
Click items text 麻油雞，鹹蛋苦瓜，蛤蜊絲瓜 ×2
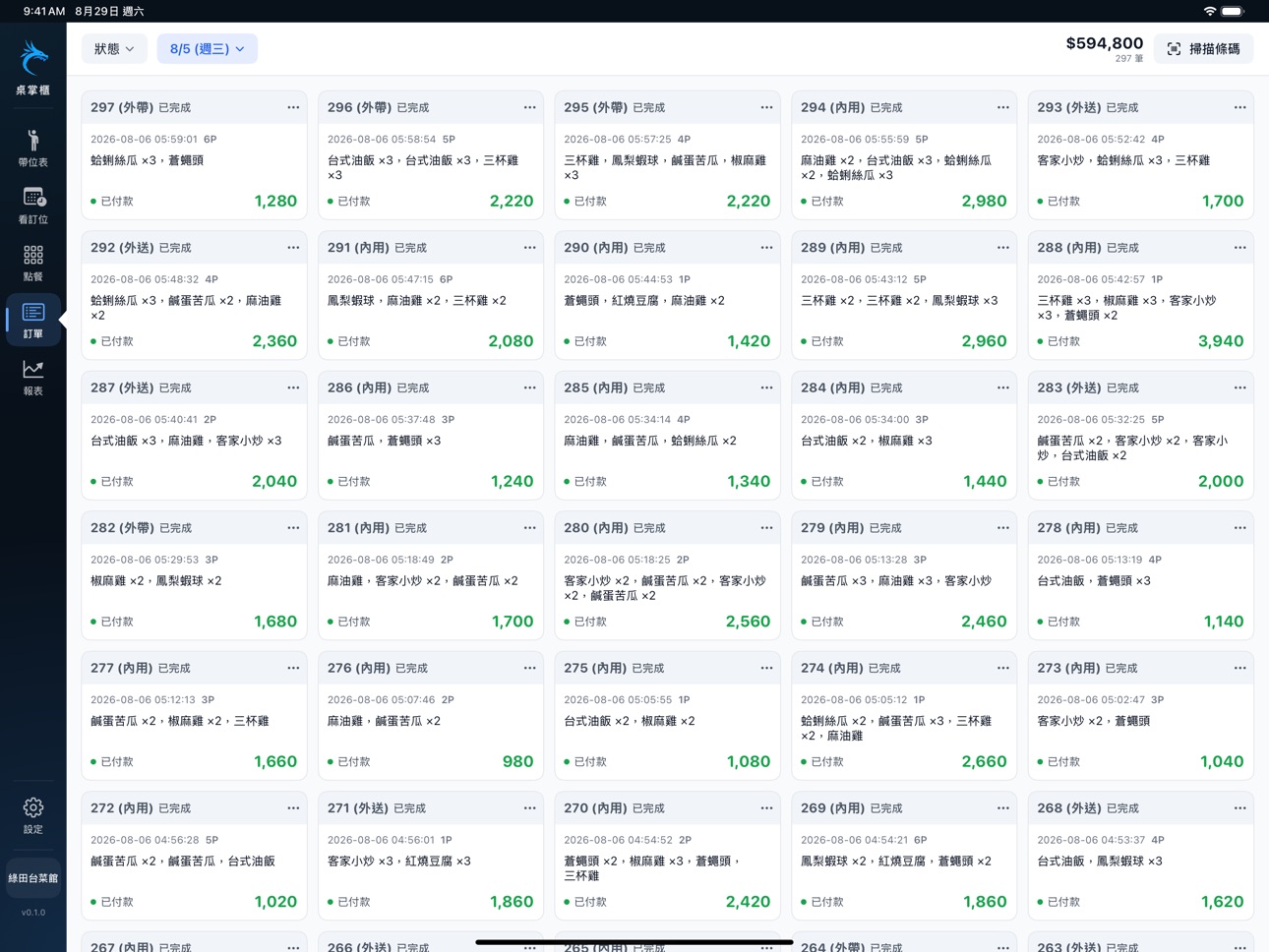click(x=650, y=441)
